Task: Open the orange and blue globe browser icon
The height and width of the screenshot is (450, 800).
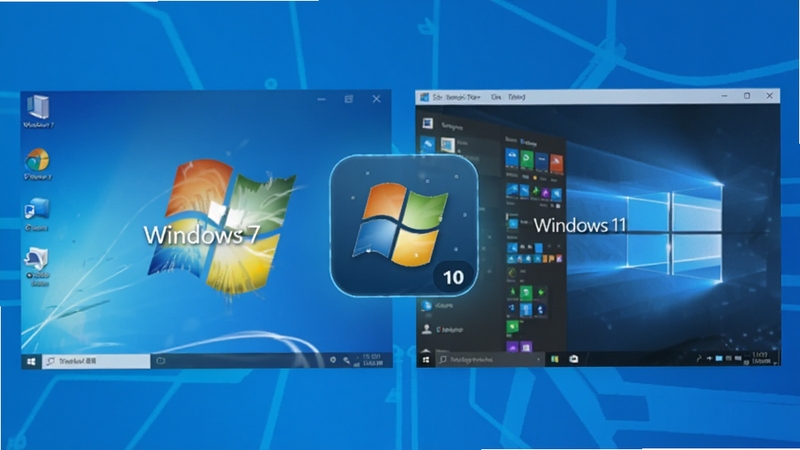Action: click(x=37, y=160)
